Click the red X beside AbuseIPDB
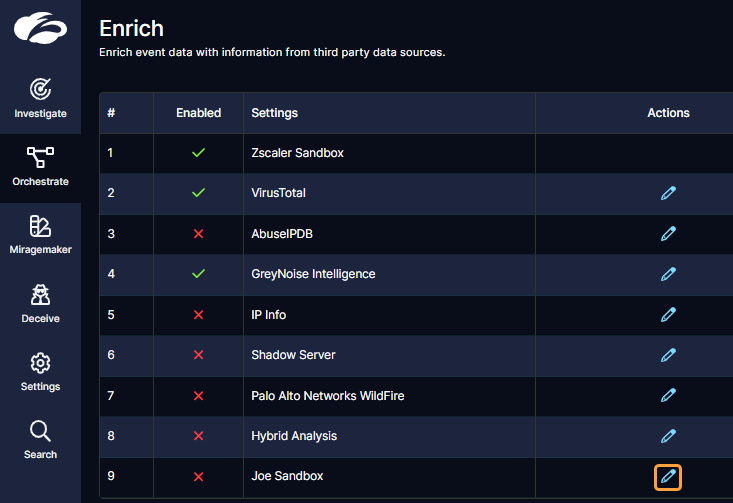Viewport: 733px width, 503px height. (x=198, y=234)
